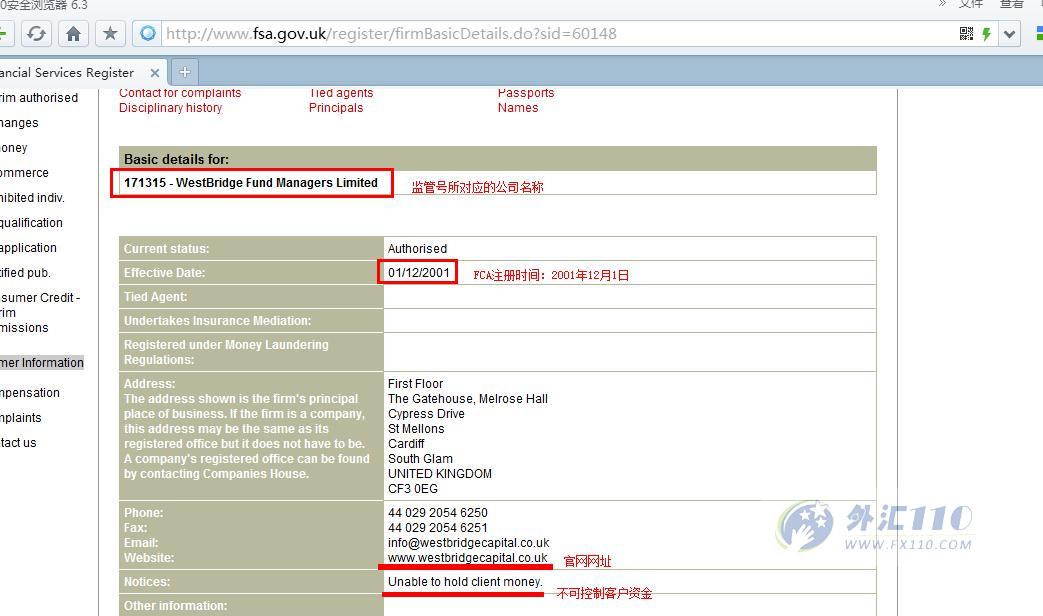Click the green lightning speed-mode icon

click(986, 33)
